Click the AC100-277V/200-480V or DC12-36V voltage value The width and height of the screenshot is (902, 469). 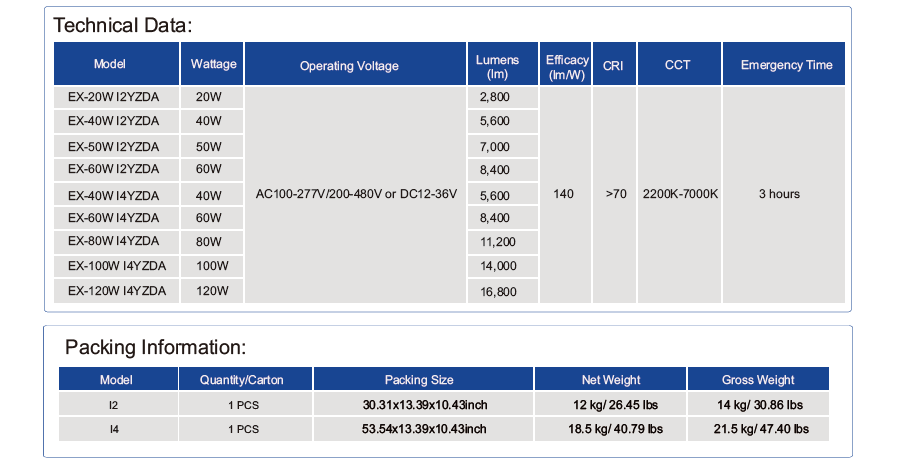pyautogui.click(x=356, y=194)
